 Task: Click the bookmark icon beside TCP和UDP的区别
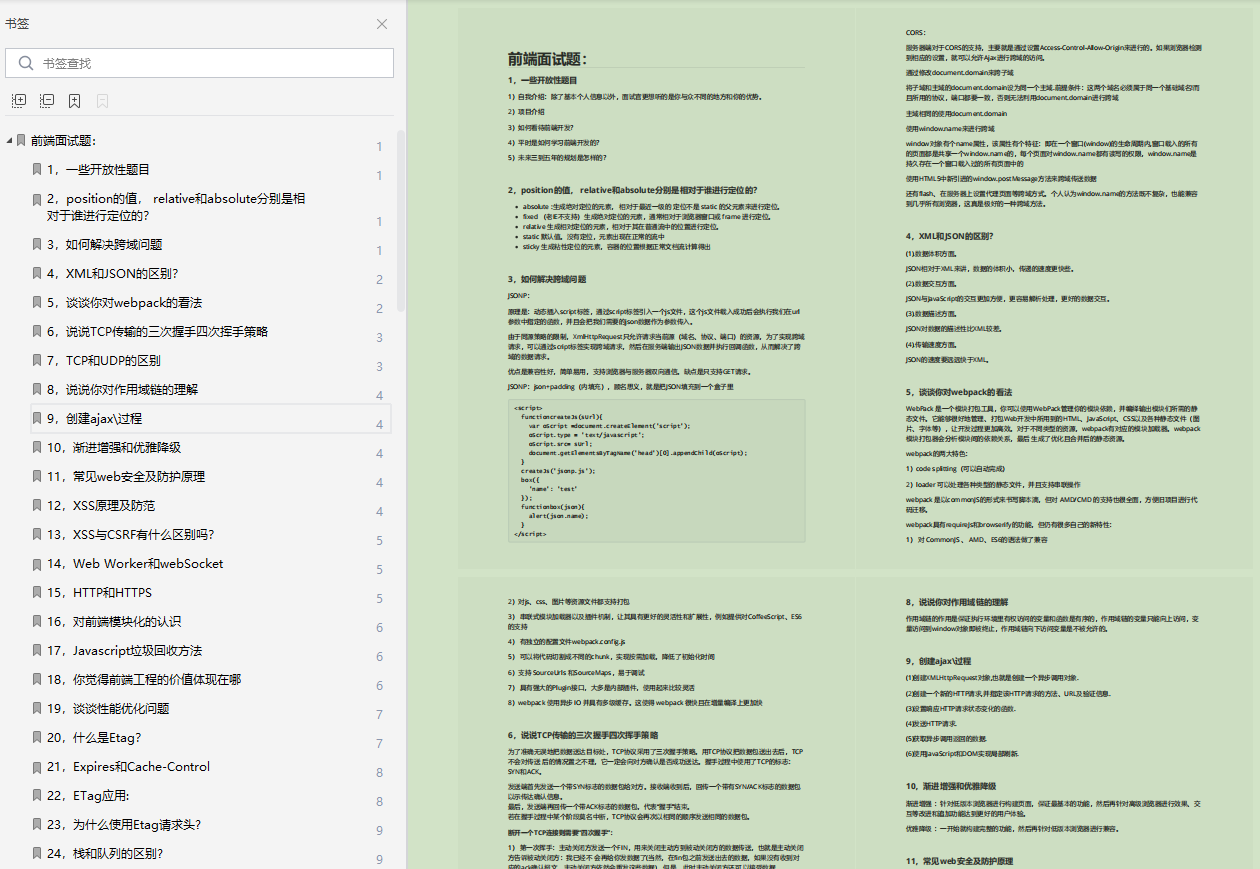tap(37, 360)
